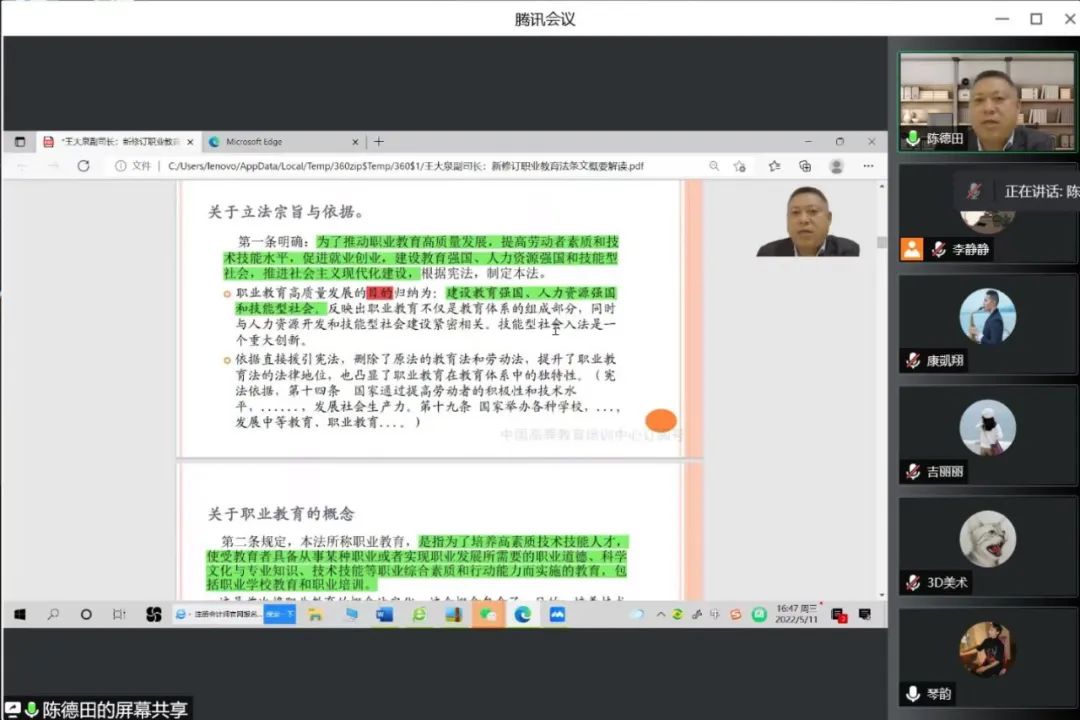This screenshot has height=720, width=1080.
Task: Click the Edge profile avatar icon
Action: coord(837,166)
